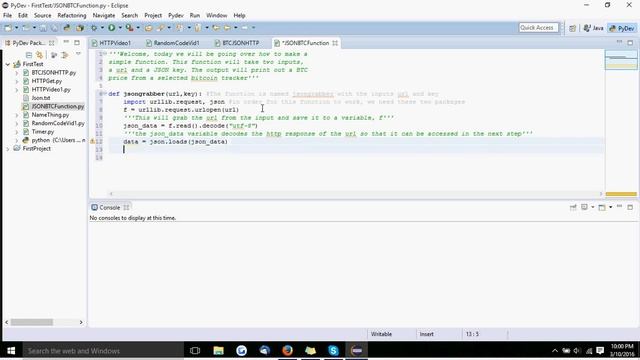The width and height of the screenshot is (640, 360).
Task: Click the Python interpreter icon in toolbar
Action: click(67, 28)
